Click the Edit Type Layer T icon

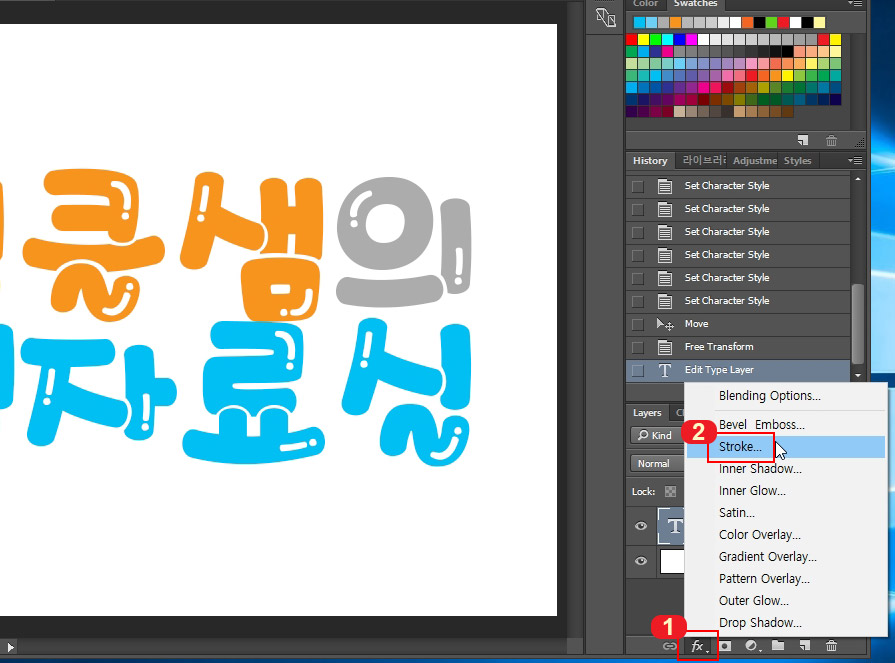point(664,370)
